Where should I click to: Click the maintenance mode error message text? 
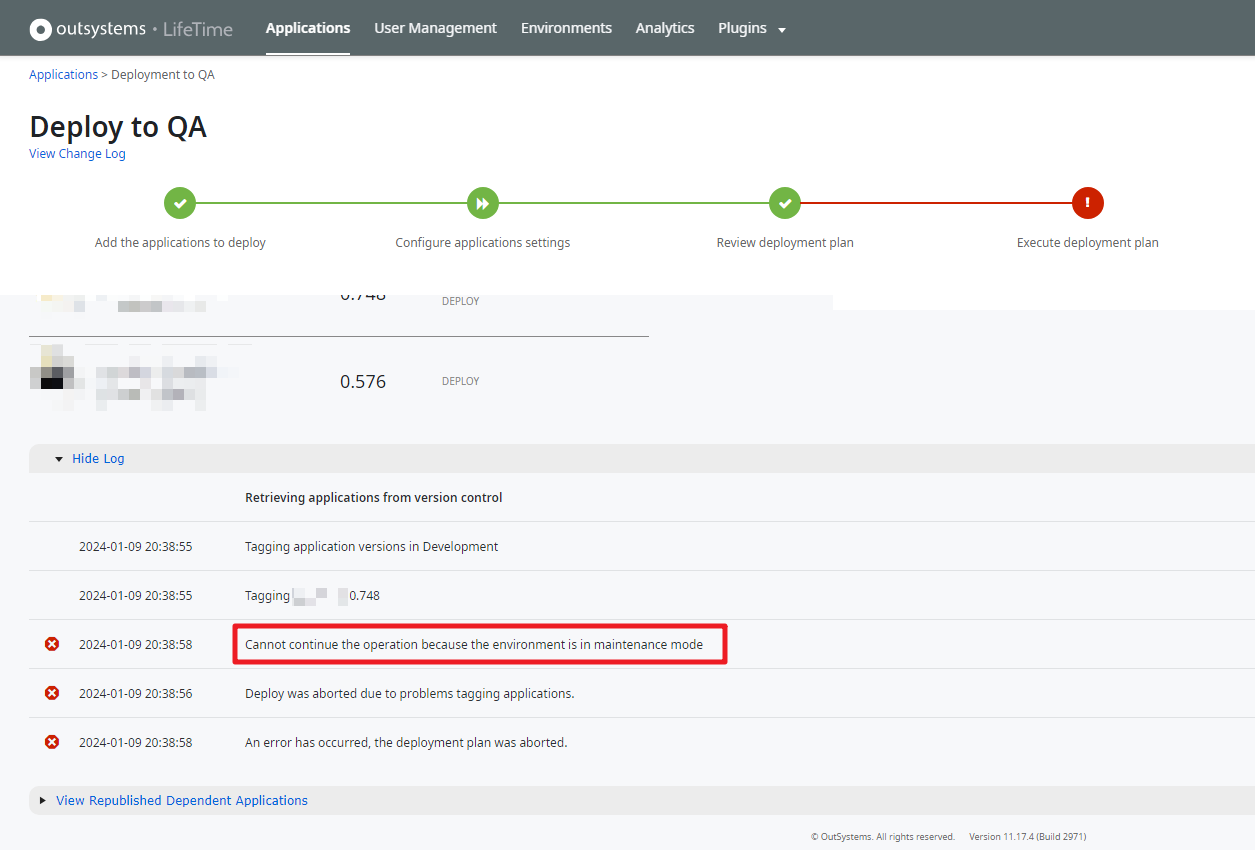(x=474, y=645)
